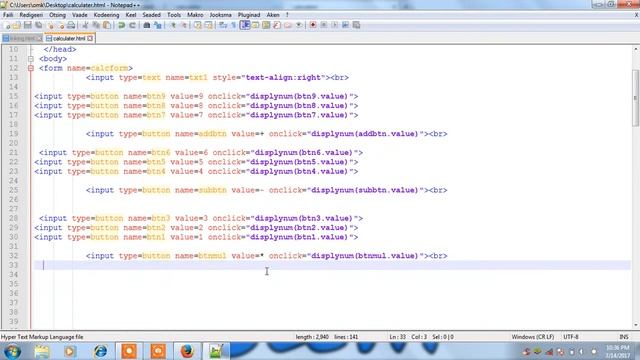640x360 pixels.
Task: Click the Save All toolbar icon
Action: pos(39,25)
